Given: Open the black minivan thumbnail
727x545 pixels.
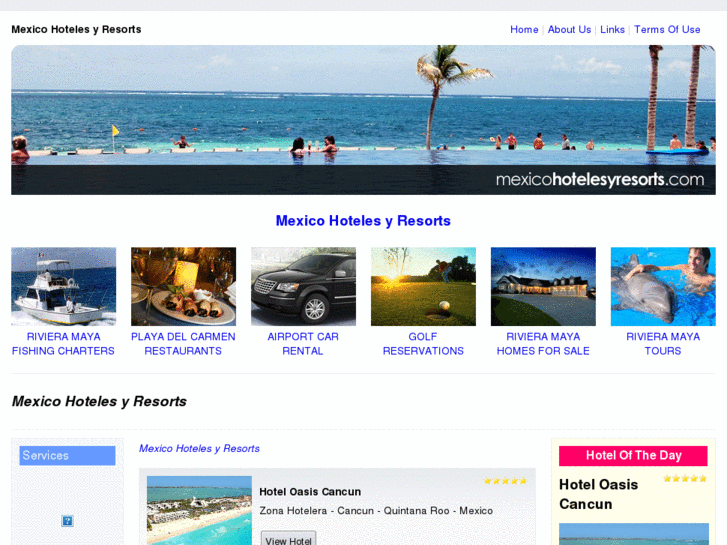Looking at the screenshot, I should pyautogui.click(x=304, y=286).
